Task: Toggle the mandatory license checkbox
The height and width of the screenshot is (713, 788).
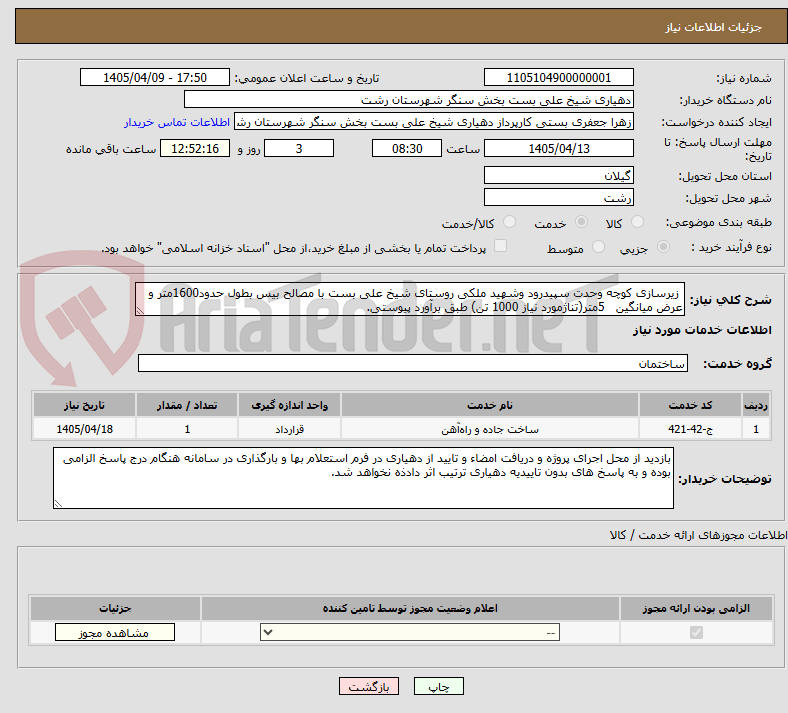Action: (x=696, y=632)
